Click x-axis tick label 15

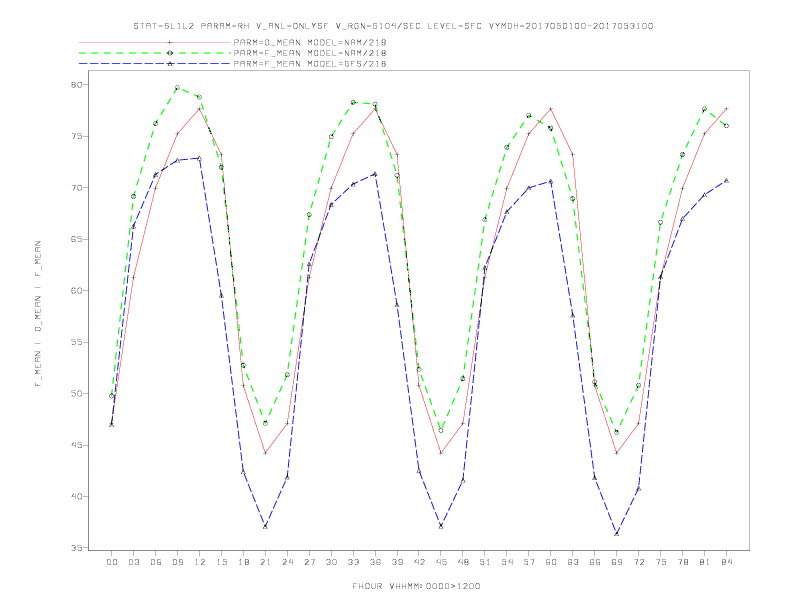[221, 562]
